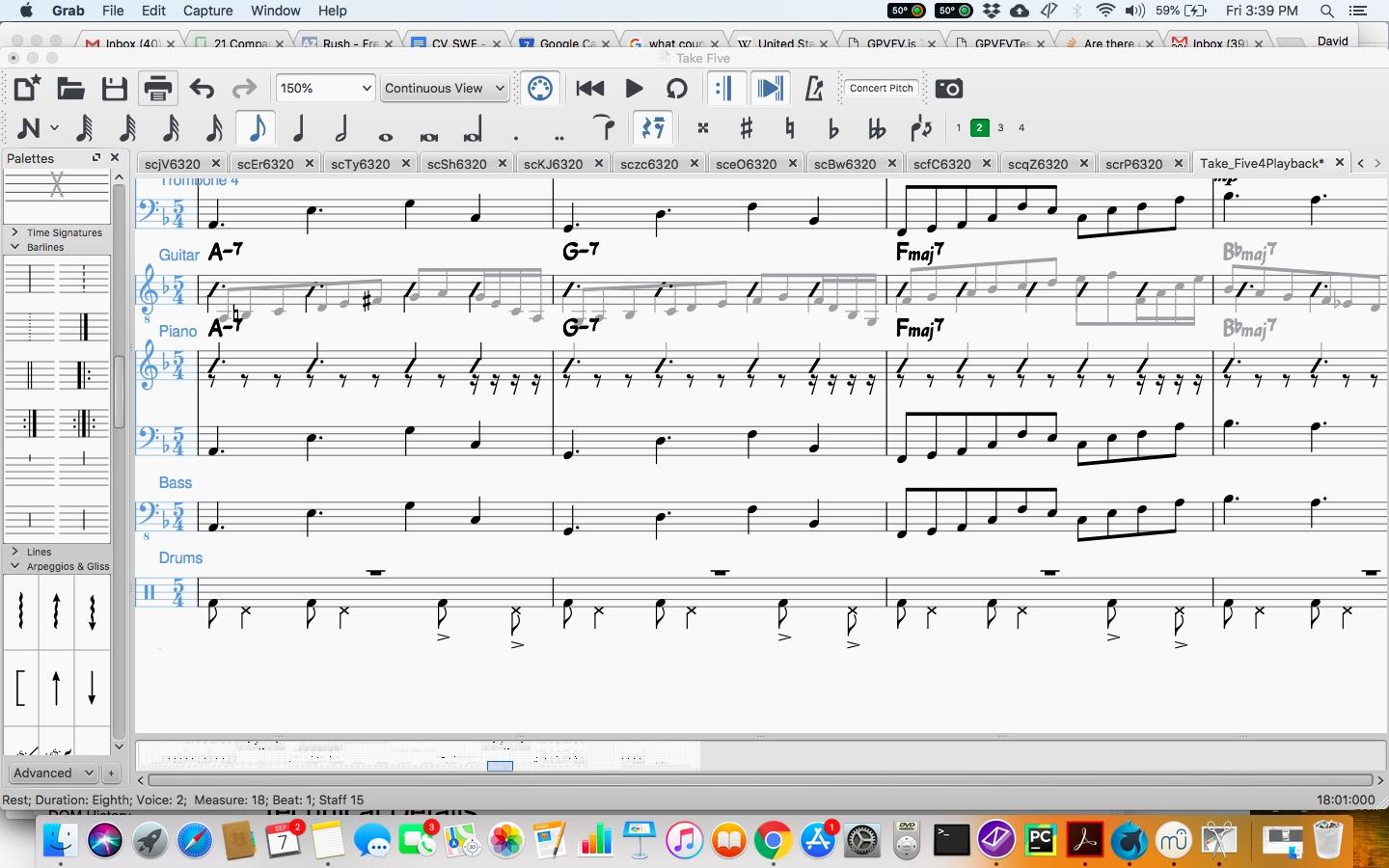
Task: Save the current score
Action: click(115, 89)
